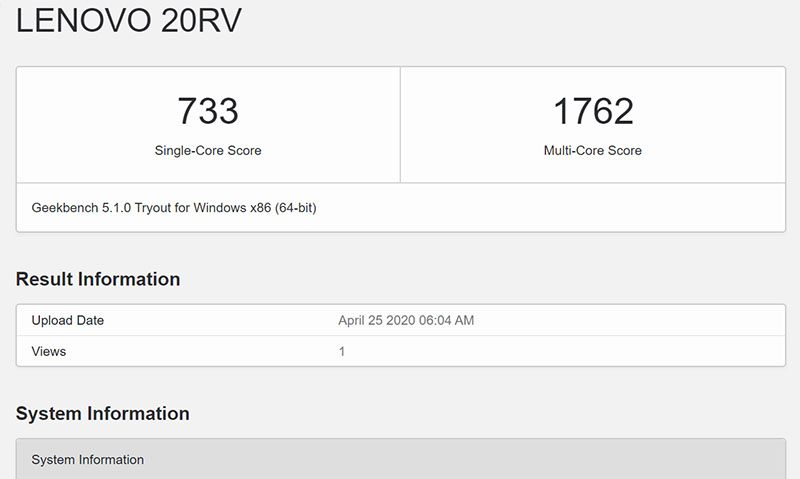Click the Single-Core Score label

point(208,150)
